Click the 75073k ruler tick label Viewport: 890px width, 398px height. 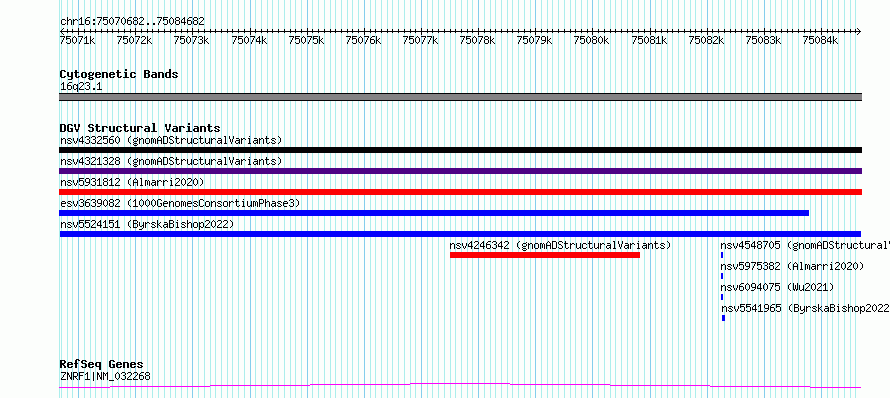192,40
